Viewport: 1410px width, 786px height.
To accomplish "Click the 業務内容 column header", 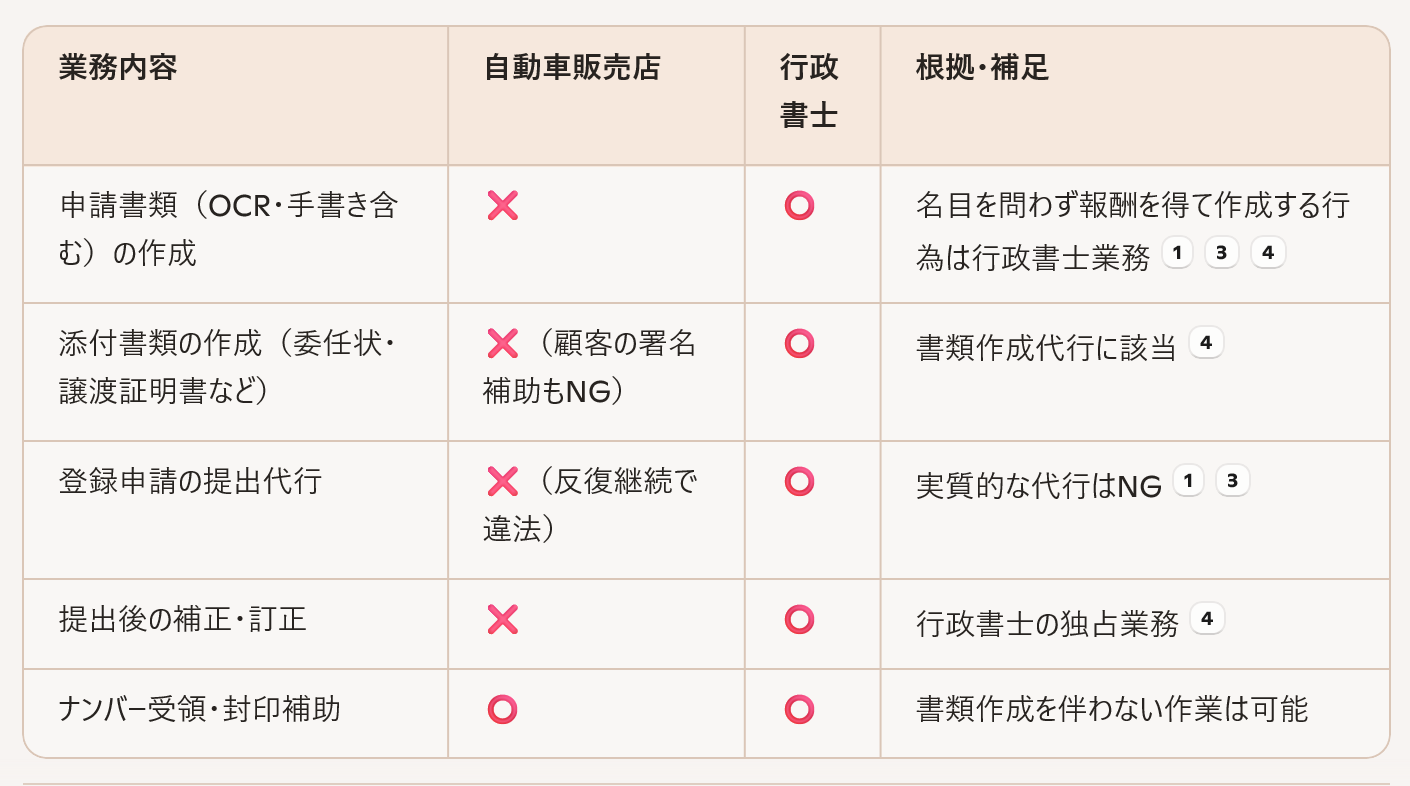I will 118,69.
